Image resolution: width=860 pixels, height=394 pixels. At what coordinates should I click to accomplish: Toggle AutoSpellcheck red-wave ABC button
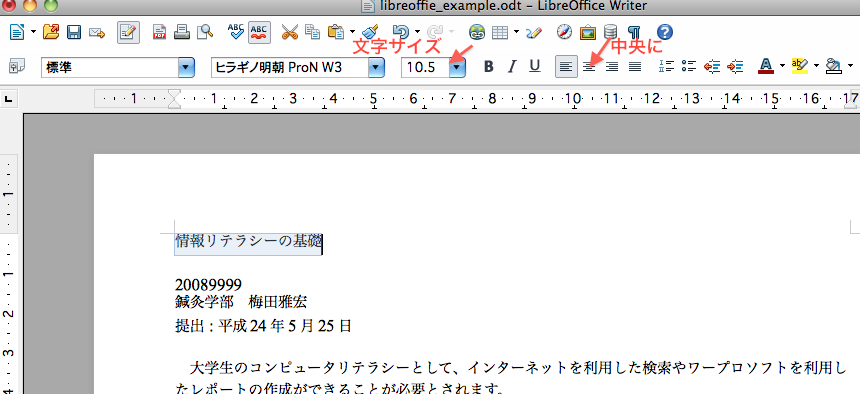pos(258,32)
